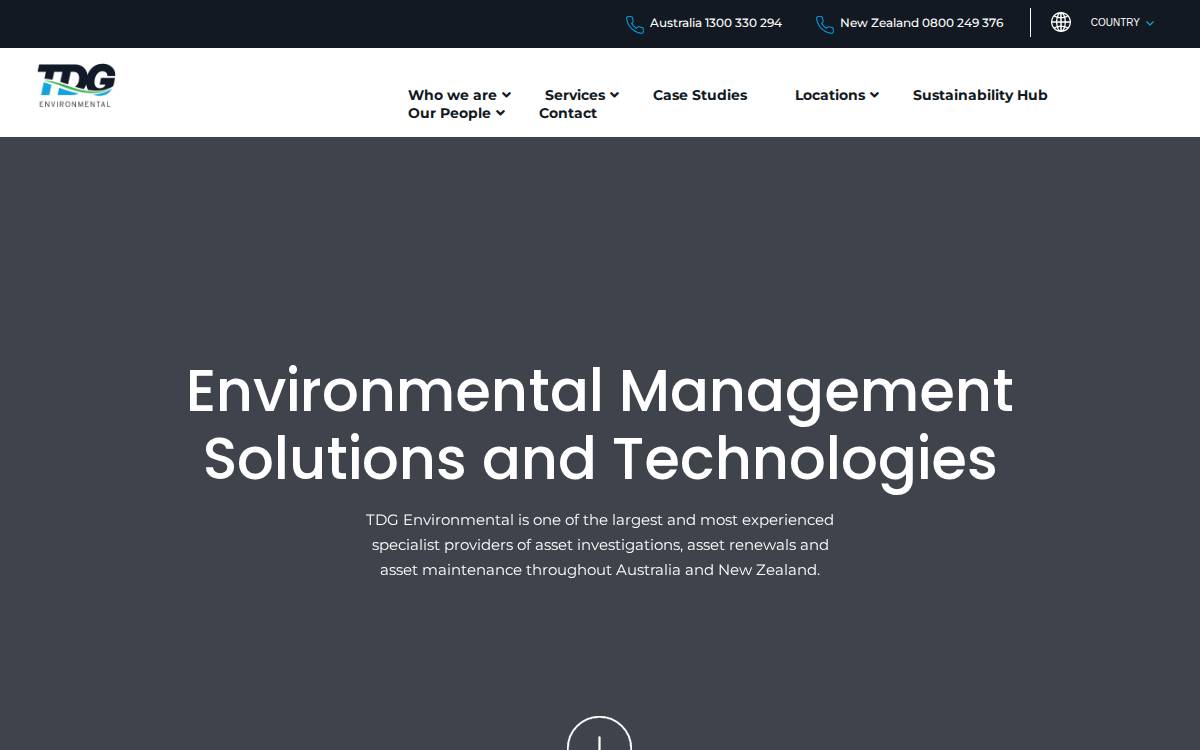
Task: Call New Zealand number 0800 249 376
Action: [922, 23]
